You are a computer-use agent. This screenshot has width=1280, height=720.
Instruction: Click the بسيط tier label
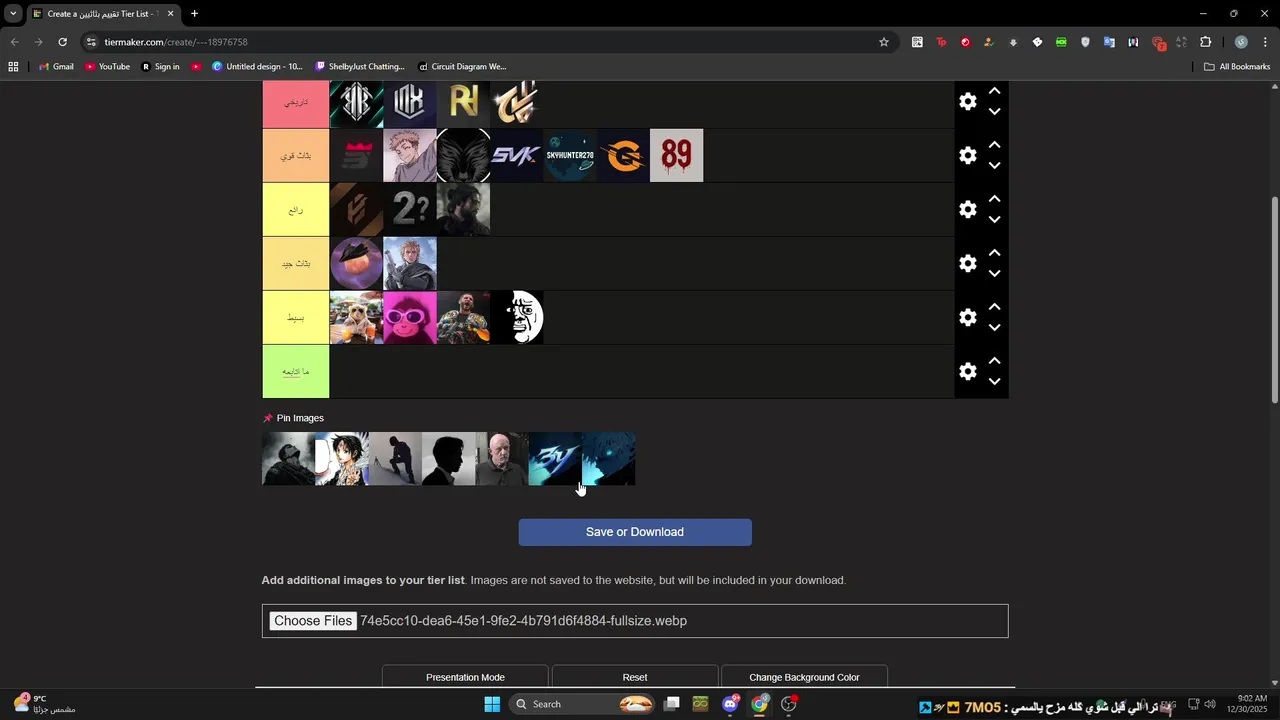(295, 317)
